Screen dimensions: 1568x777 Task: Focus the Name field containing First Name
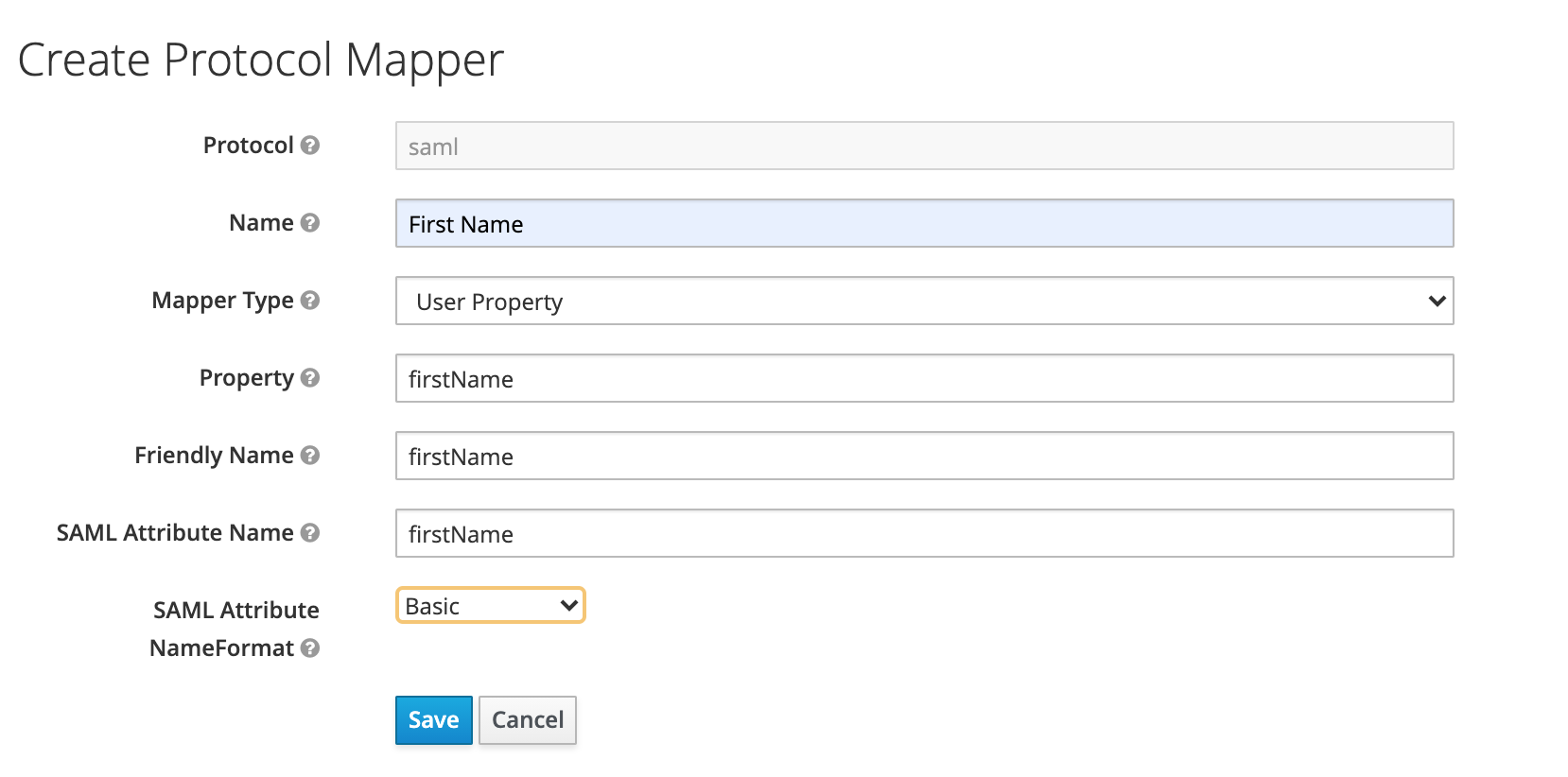coord(924,224)
